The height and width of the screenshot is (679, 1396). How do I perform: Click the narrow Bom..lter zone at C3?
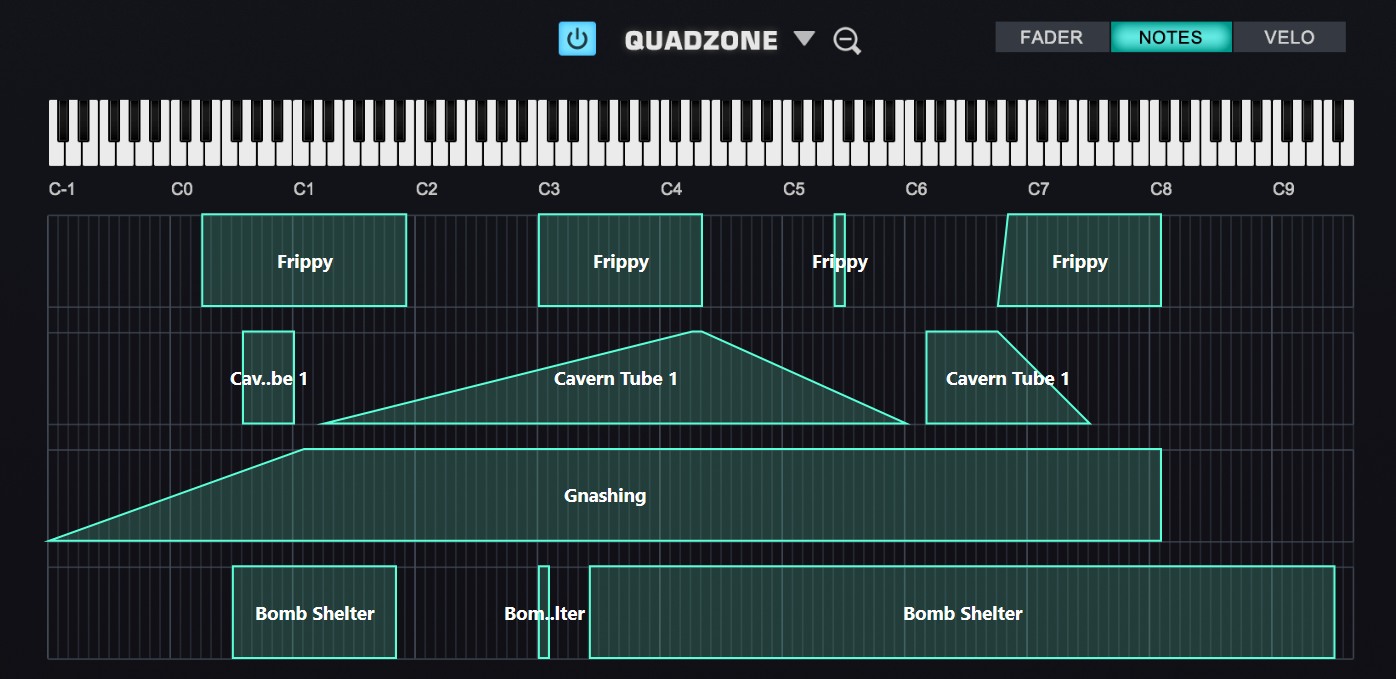pyautogui.click(x=544, y=613)
